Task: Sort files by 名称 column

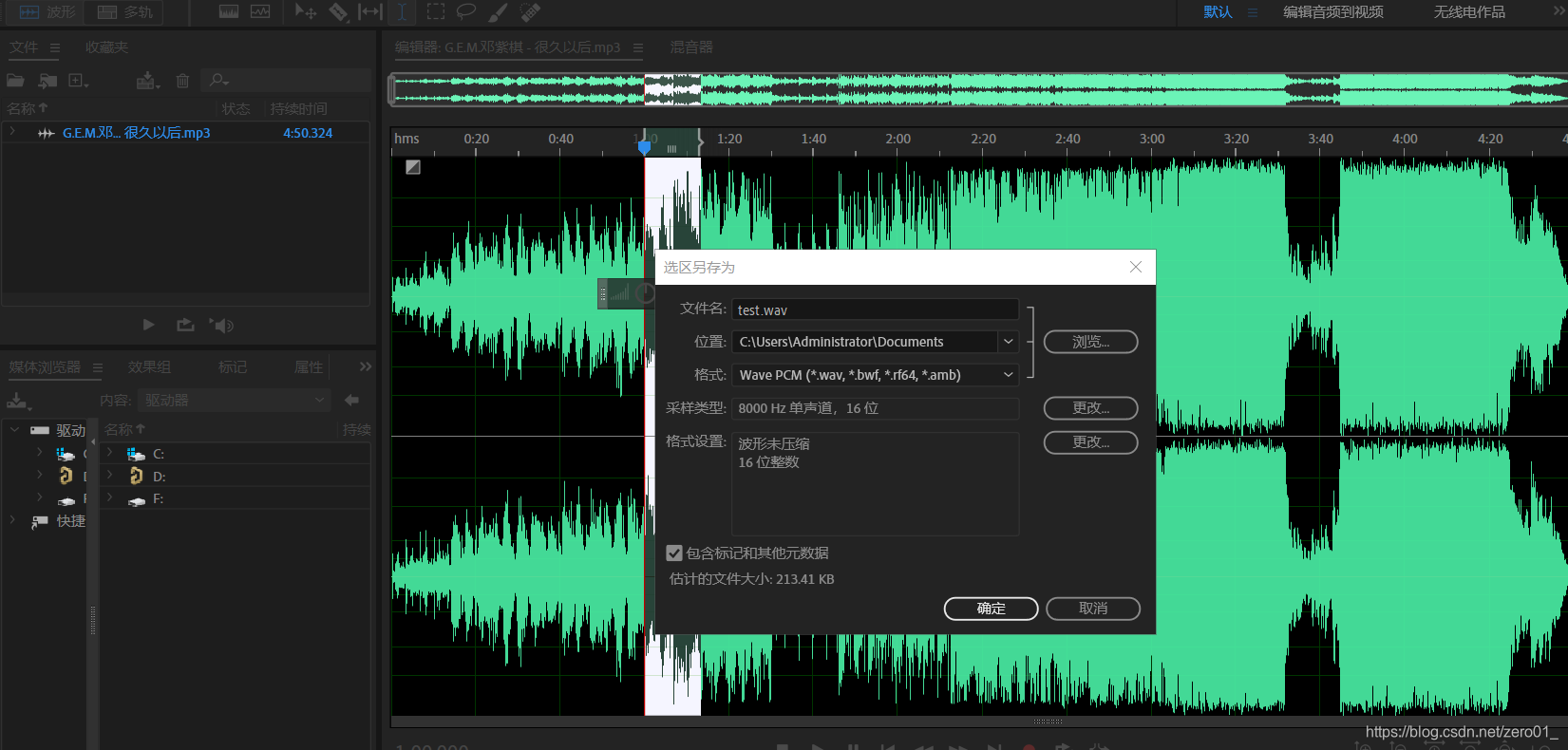Action: (x=27, y=108)
